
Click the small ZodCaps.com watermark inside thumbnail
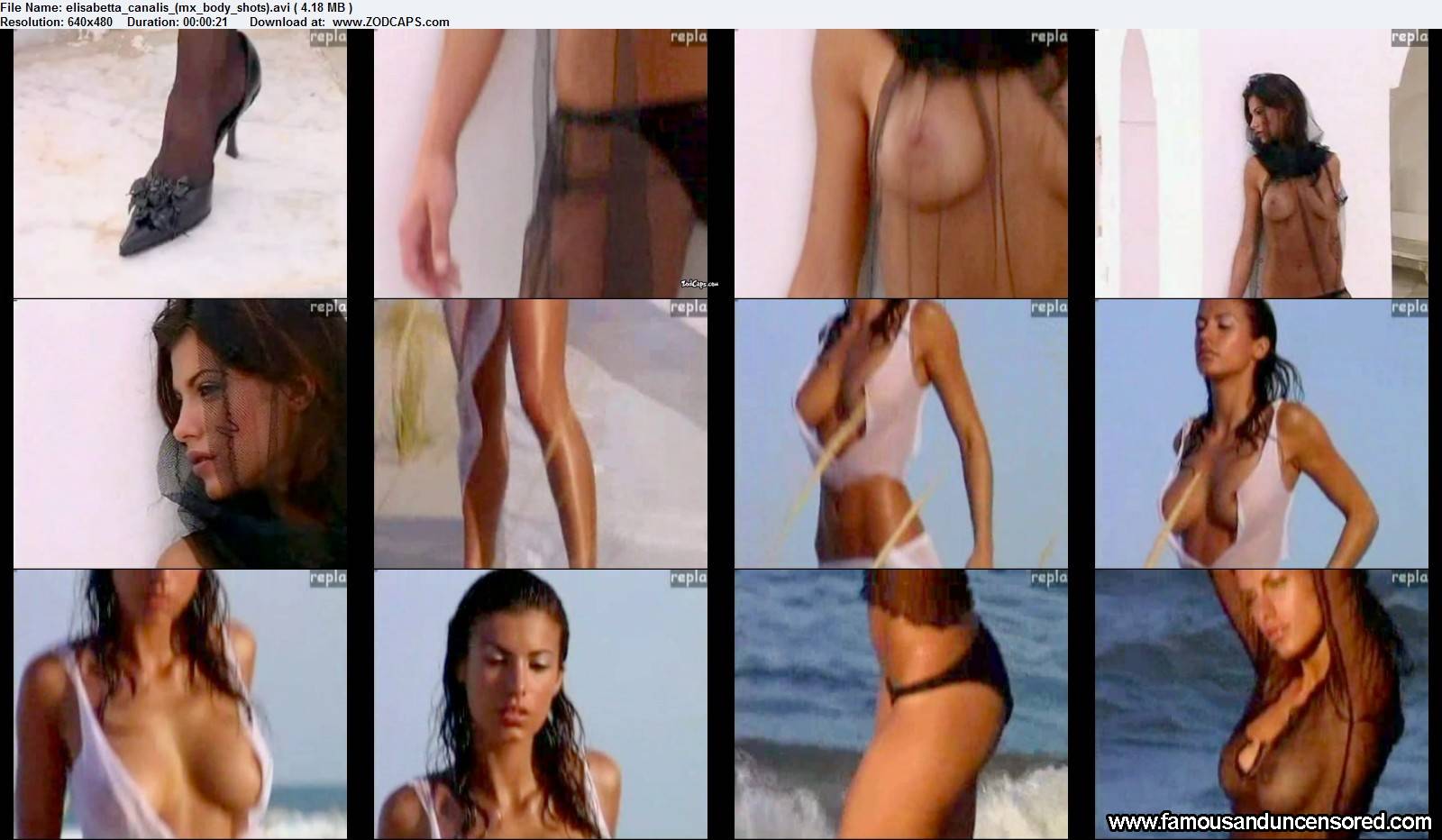click(698, 284)
